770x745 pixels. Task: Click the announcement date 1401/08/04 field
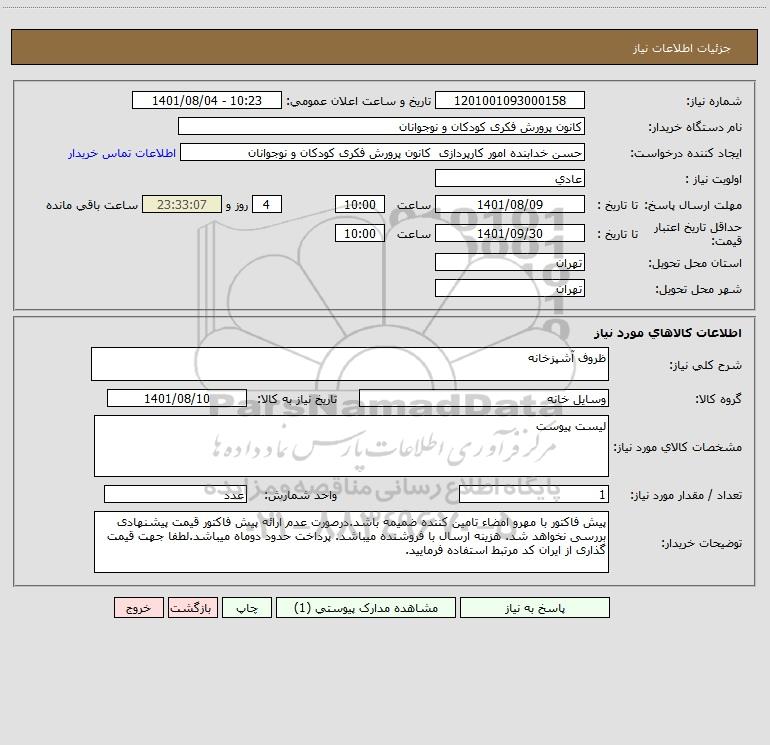[207, 100]
